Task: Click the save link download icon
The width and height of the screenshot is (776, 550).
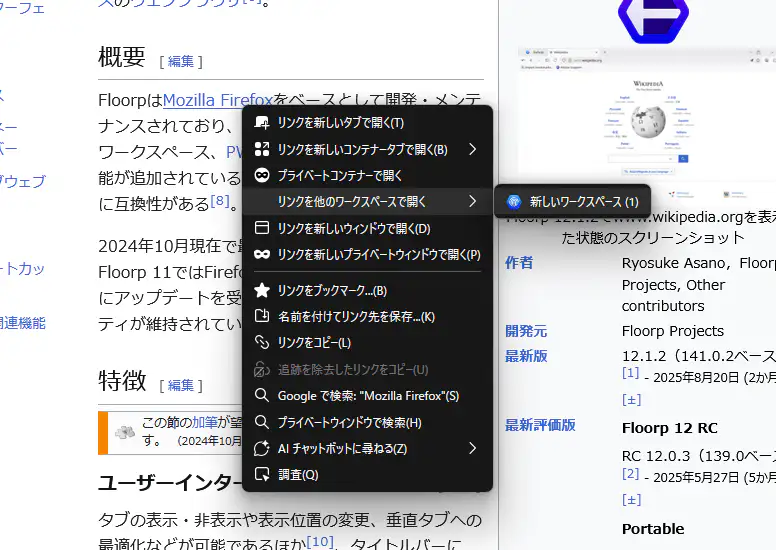Action: 261,316
